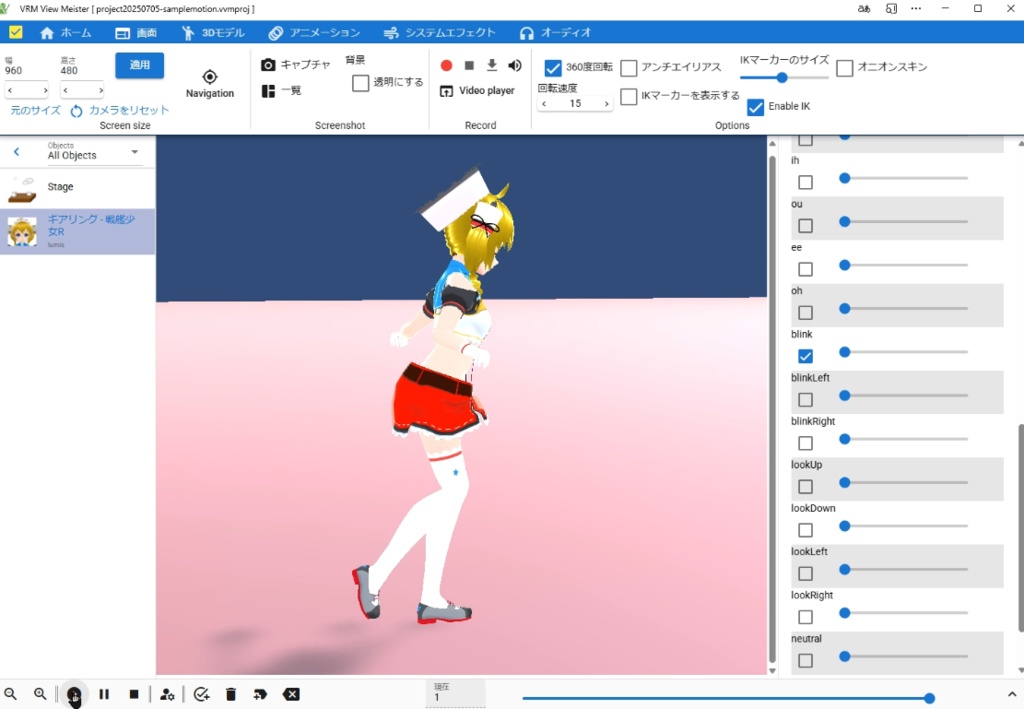Viewport: 1024px width, 709px height.
Task: Adjust the IKマーカーのサイズ slider
Action: pos(784,78)
